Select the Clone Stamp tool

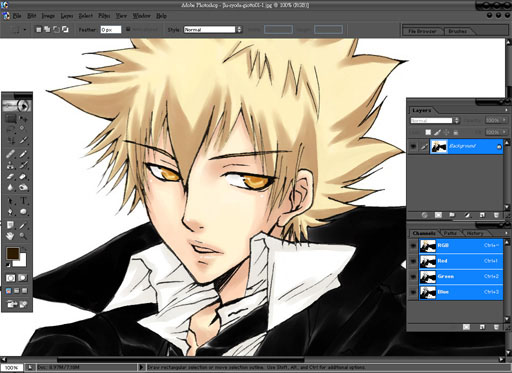coord(11,165)
